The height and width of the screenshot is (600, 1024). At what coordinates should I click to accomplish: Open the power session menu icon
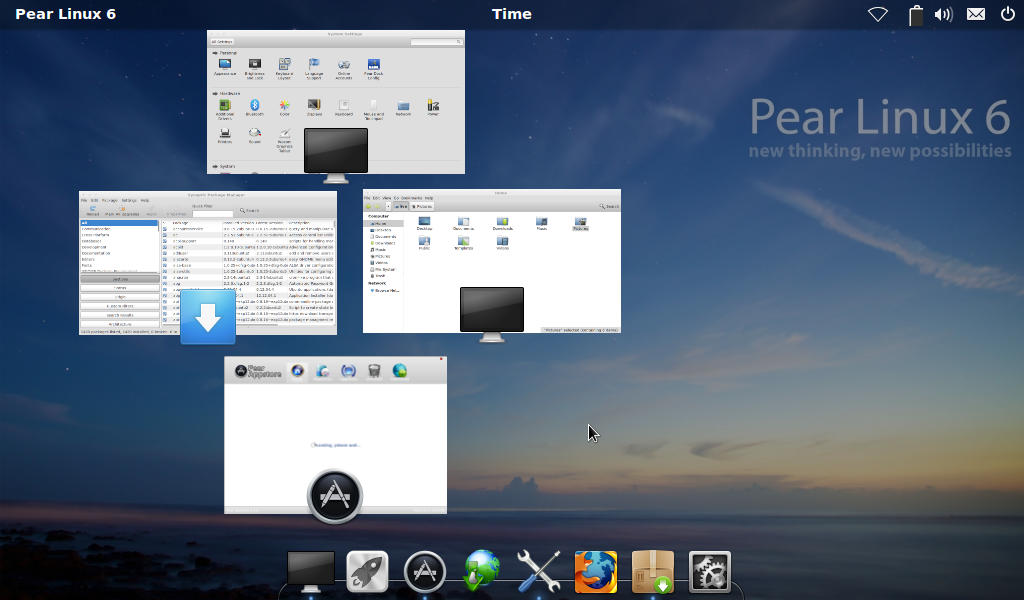[1008, 14]
